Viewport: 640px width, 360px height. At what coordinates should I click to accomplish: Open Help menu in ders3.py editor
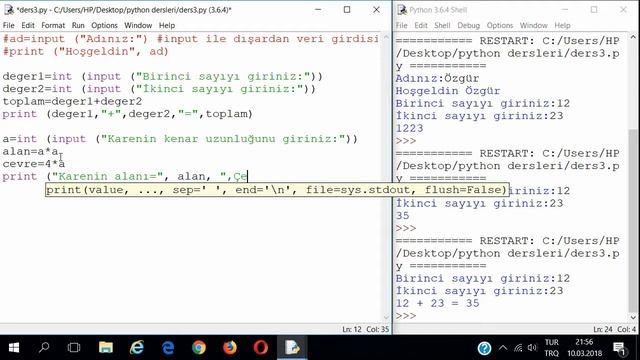(167, 25)
